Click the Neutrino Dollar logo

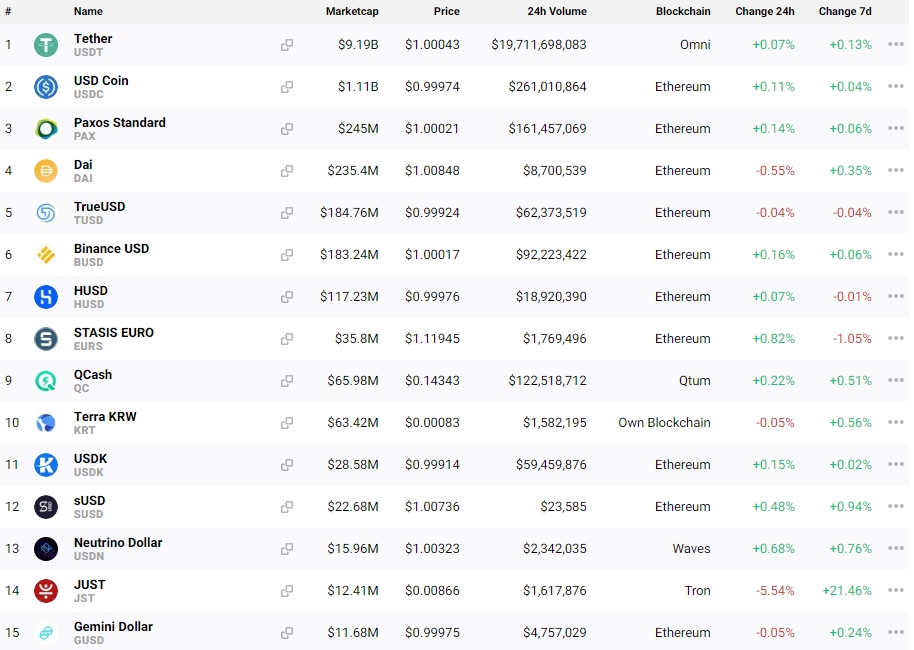[x=46, y=549]
